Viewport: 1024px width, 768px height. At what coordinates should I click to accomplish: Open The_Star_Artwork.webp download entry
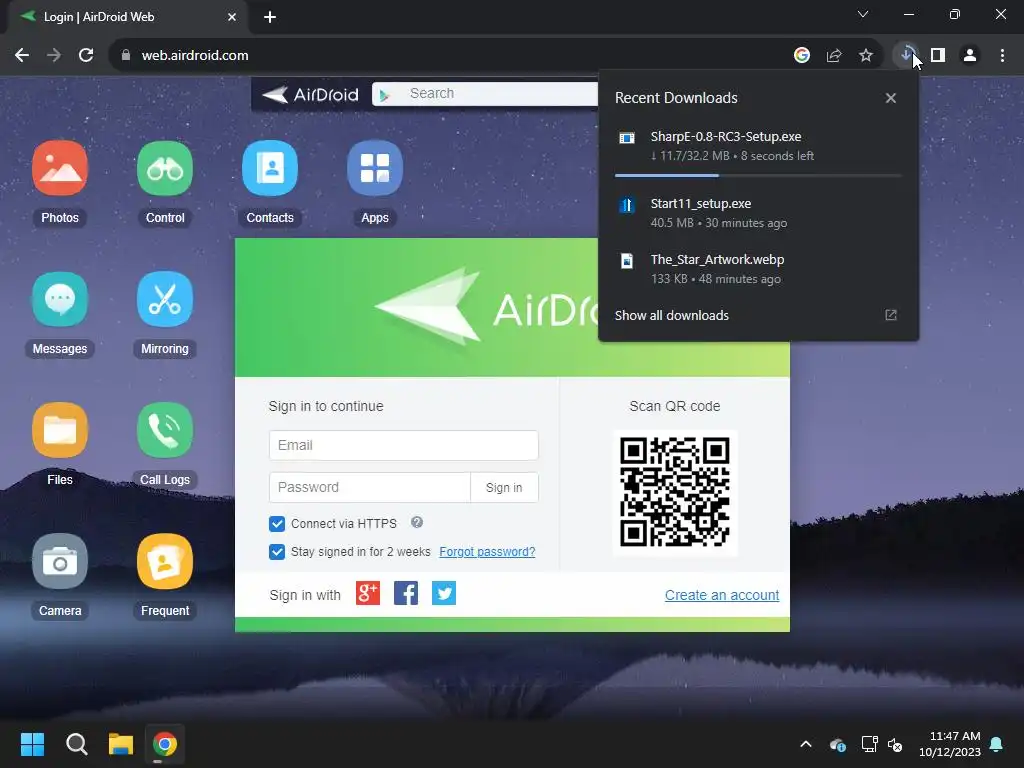[758, 269]
